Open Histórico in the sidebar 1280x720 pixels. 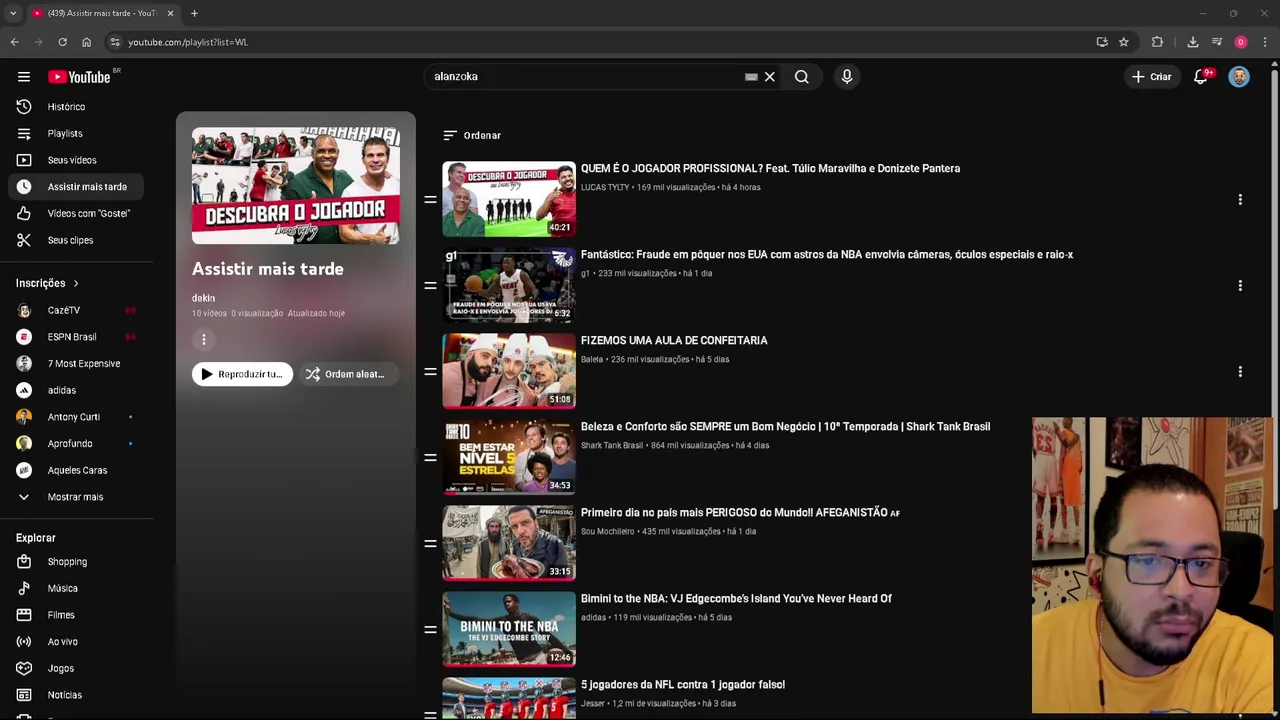tap(77, 107)
